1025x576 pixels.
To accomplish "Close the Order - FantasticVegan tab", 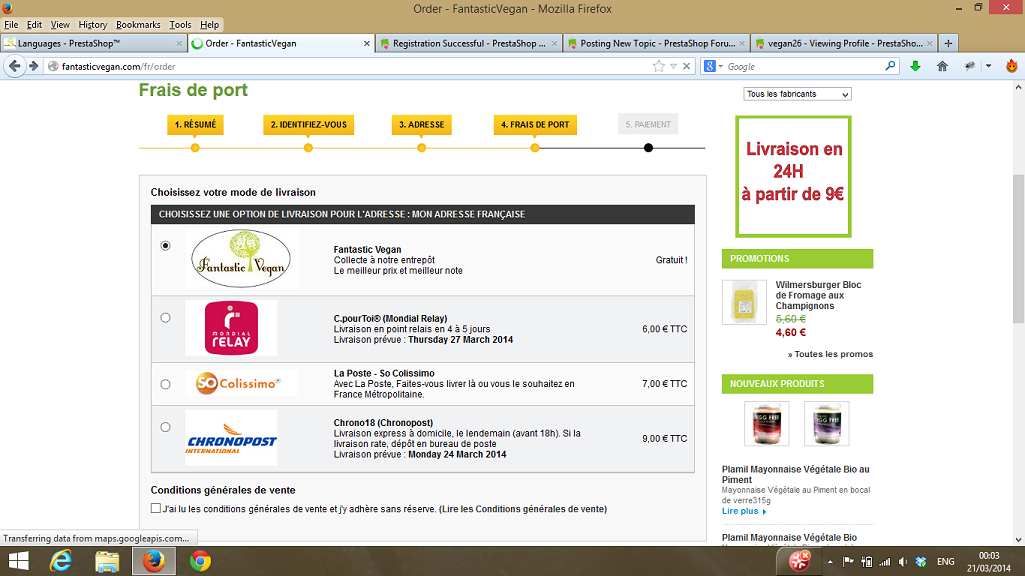I will tap(367, 43).
